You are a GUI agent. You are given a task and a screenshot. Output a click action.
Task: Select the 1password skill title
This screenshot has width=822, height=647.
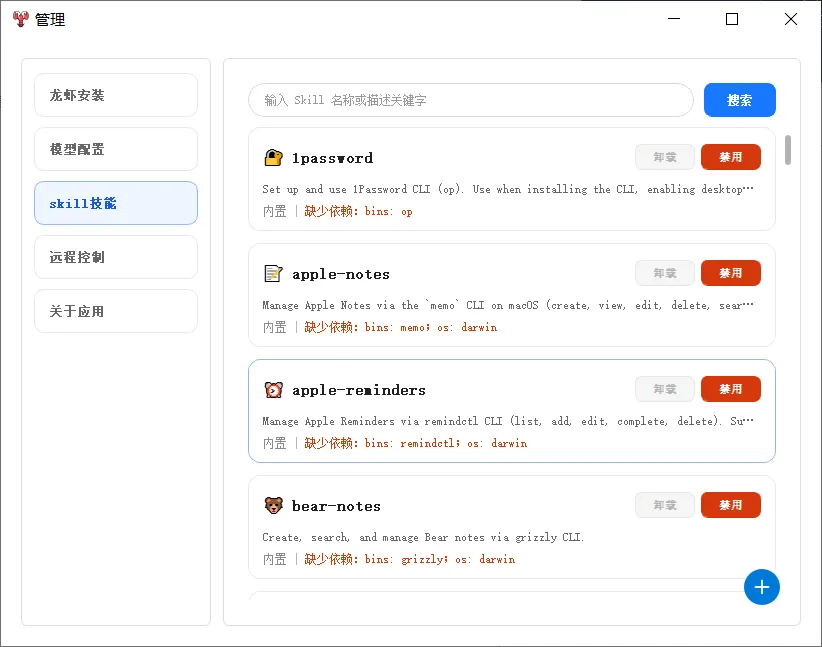pyautogui.click(x=332, y=158)
